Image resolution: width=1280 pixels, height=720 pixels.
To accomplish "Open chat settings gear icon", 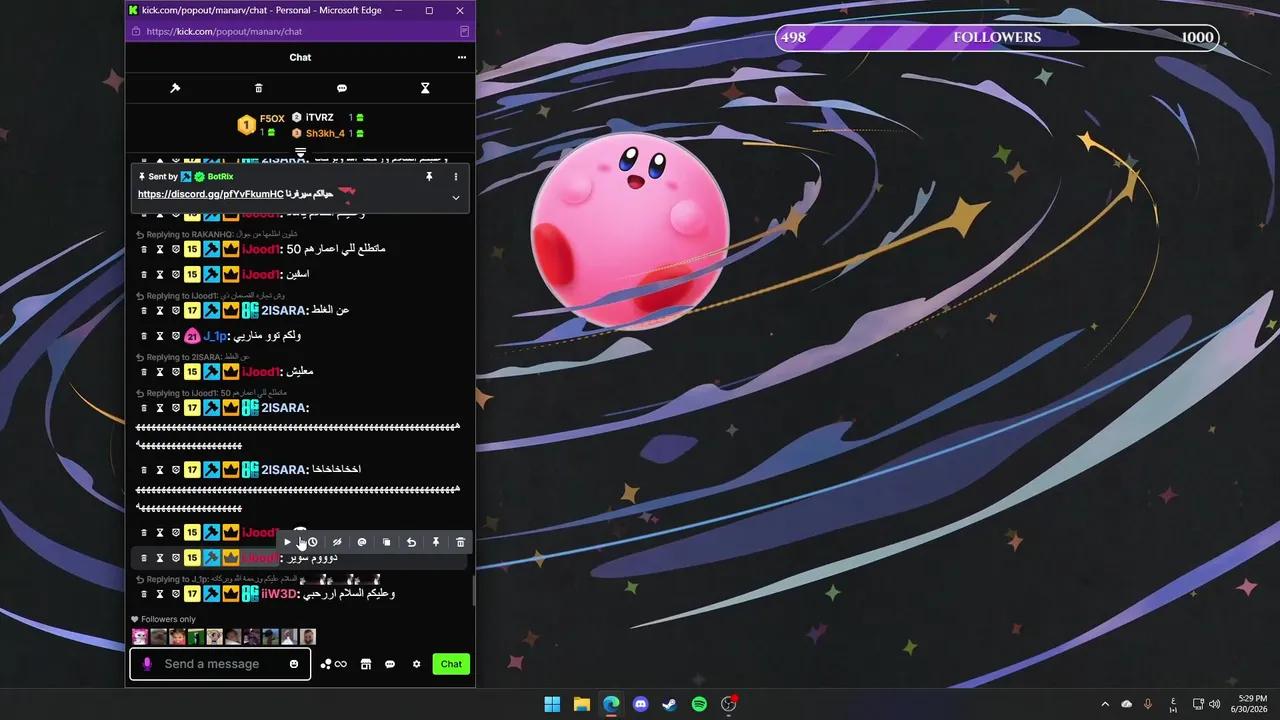I will point(417,664).
